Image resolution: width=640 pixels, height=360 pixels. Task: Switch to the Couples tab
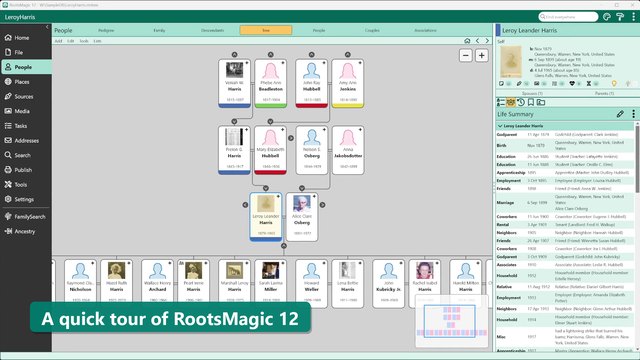click(372, 30)
